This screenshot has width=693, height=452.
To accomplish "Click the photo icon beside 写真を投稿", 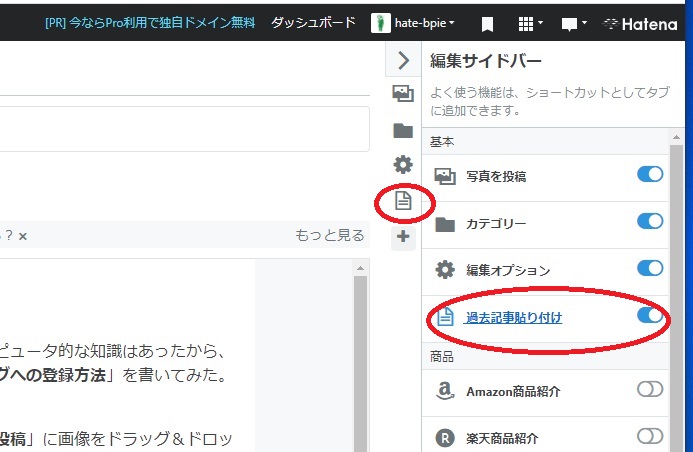I will [445, 177].
